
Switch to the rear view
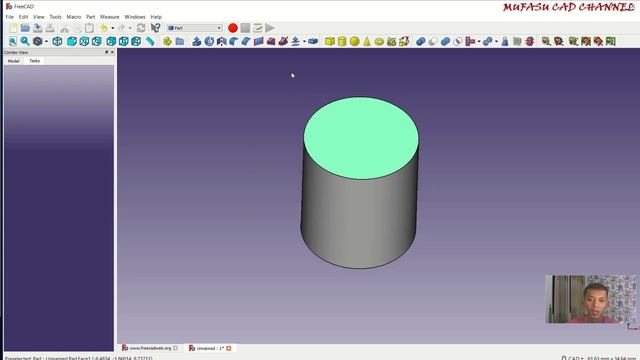(111, 41)
